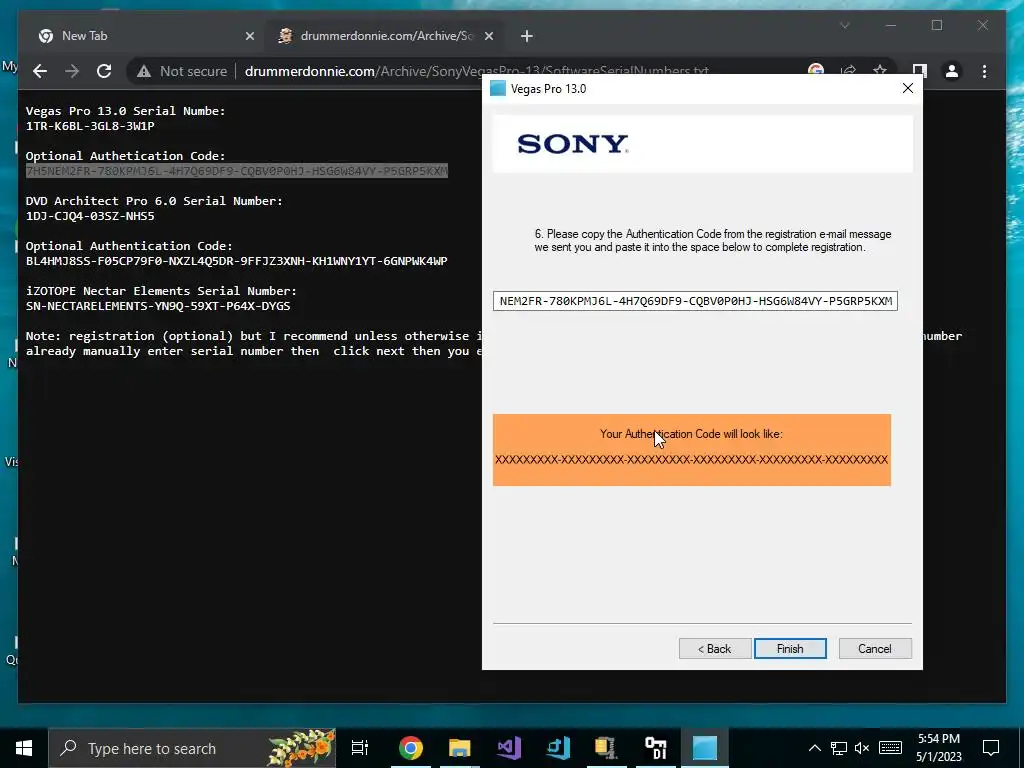
Task: Open Task View on the taskbar
Action: tap(360, 748)
